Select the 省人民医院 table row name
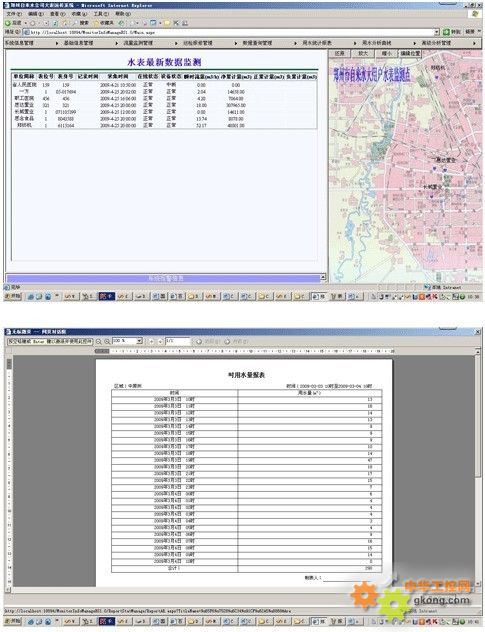The width and height of the screenshot is (485, 632). click(x=25, y=85)
